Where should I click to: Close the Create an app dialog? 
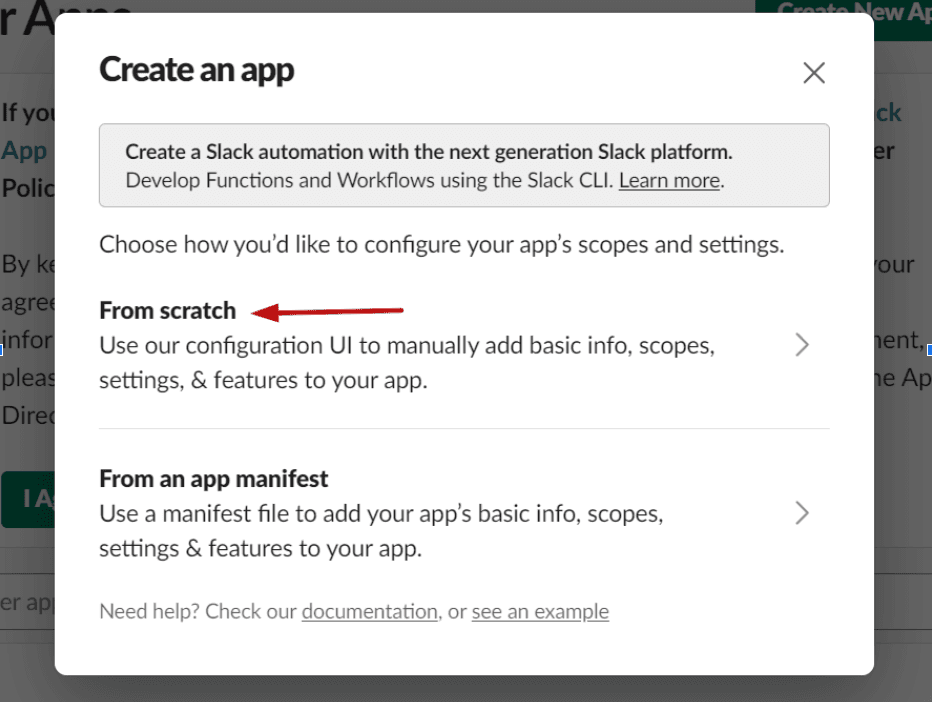click(814, 73)
